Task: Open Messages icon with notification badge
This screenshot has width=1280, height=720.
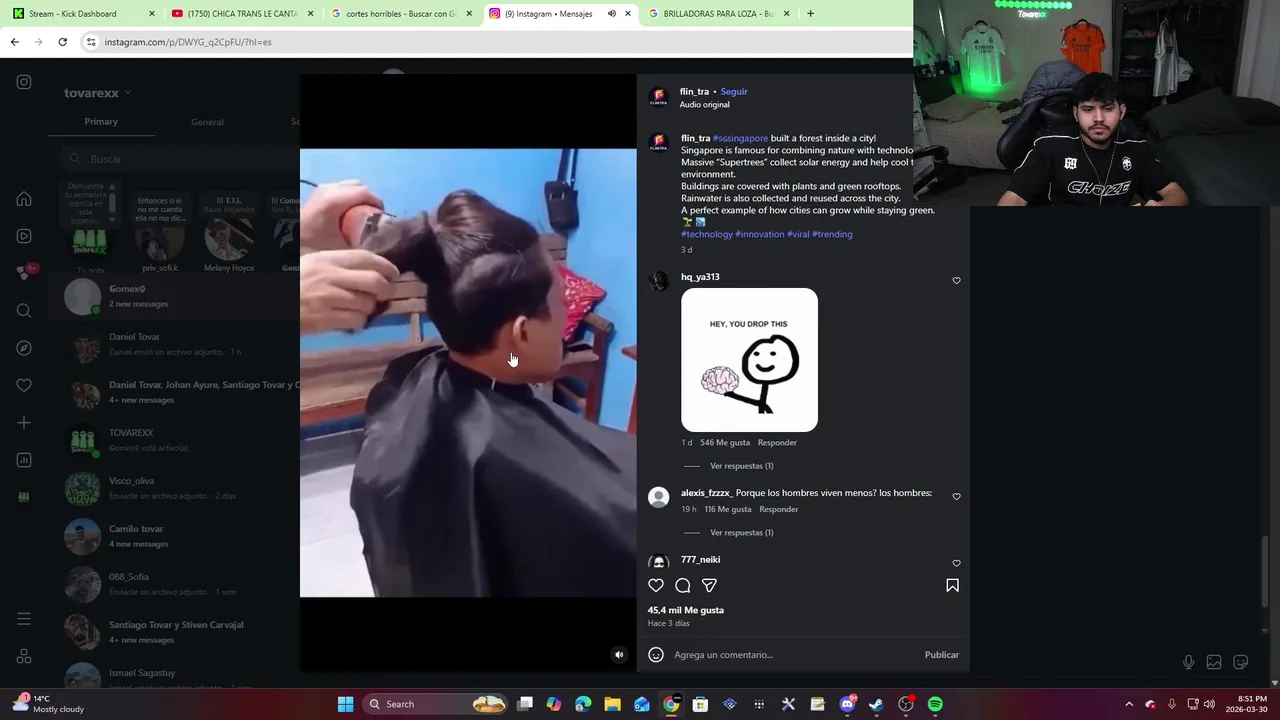Action: [x=24, y=273]
